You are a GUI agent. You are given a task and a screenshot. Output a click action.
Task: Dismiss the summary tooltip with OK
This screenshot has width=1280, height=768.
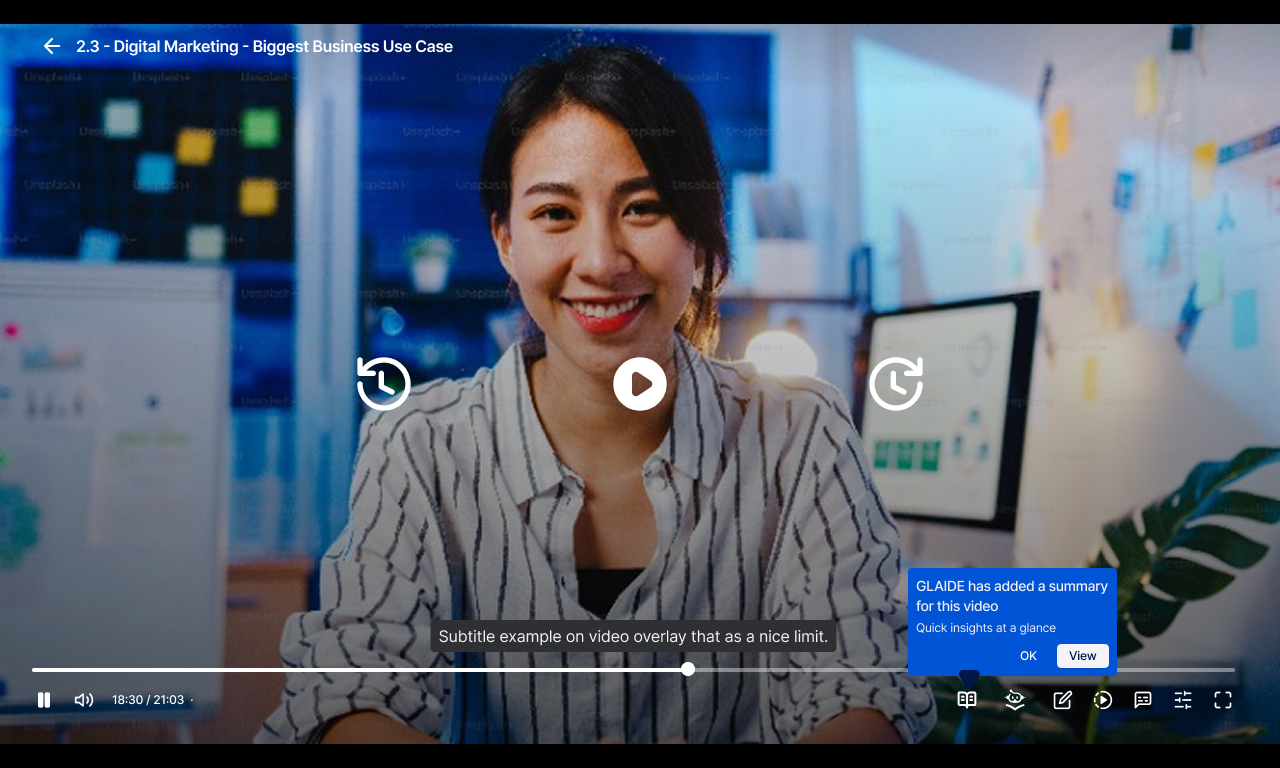(x=1028, y=656)
